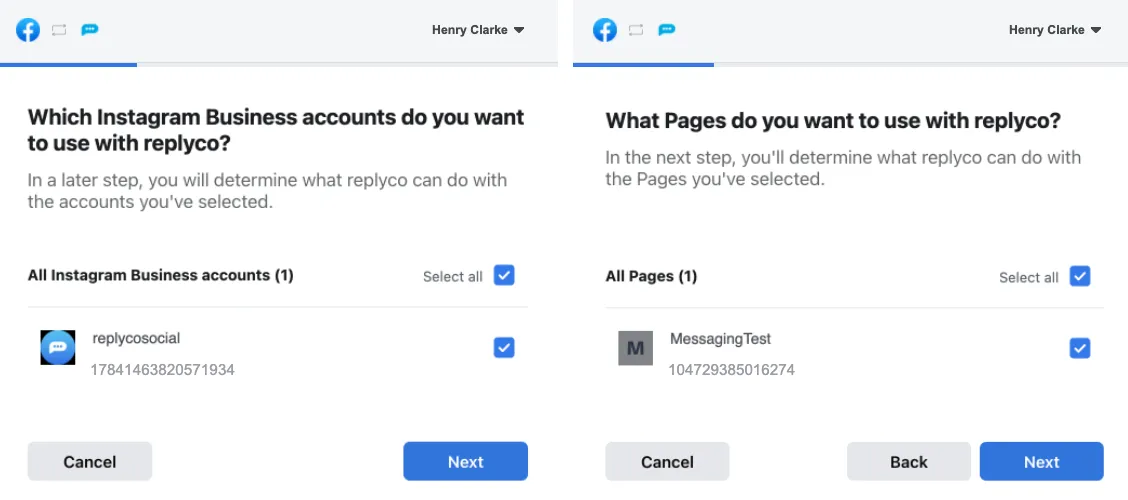Image resolution: width=1128 pixels, height=500 pixels.
Task: Click Facebook logo in Pages dialog
Action: [605, 29]
